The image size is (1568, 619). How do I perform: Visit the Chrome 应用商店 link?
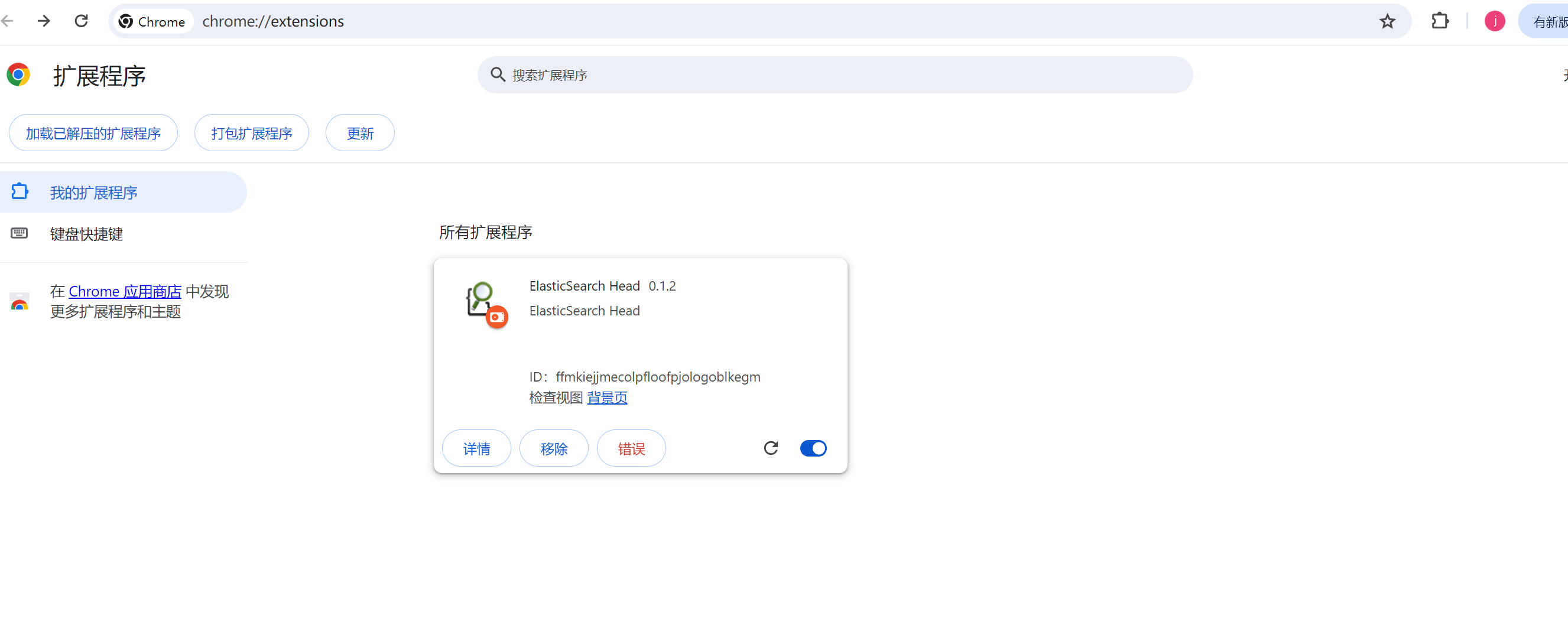click(124, 291)
